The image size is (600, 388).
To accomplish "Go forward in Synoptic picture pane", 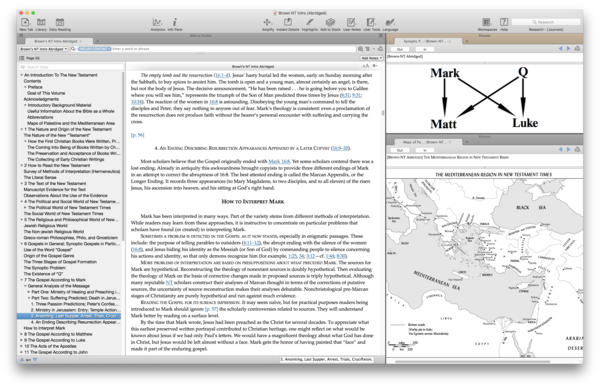I will (x=568, y=49).
